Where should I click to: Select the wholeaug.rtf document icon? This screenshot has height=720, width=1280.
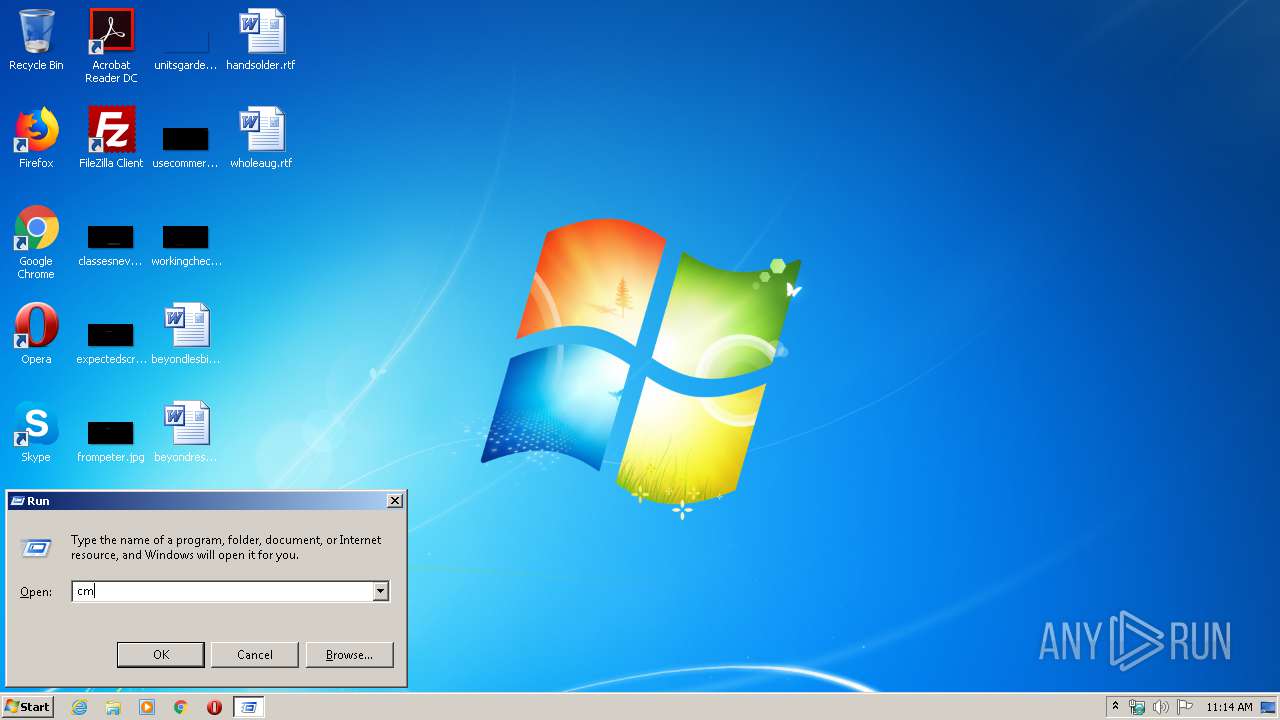[x=261, y=139]
